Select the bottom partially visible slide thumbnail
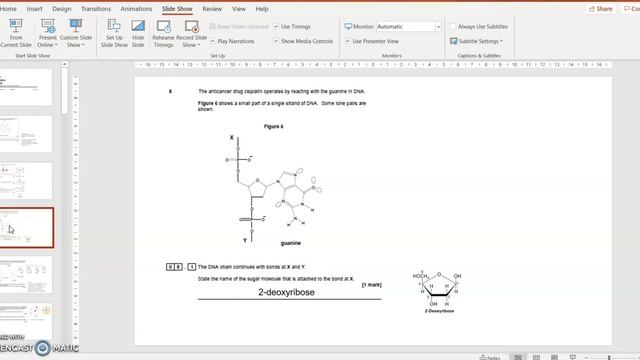 (25, 321)
